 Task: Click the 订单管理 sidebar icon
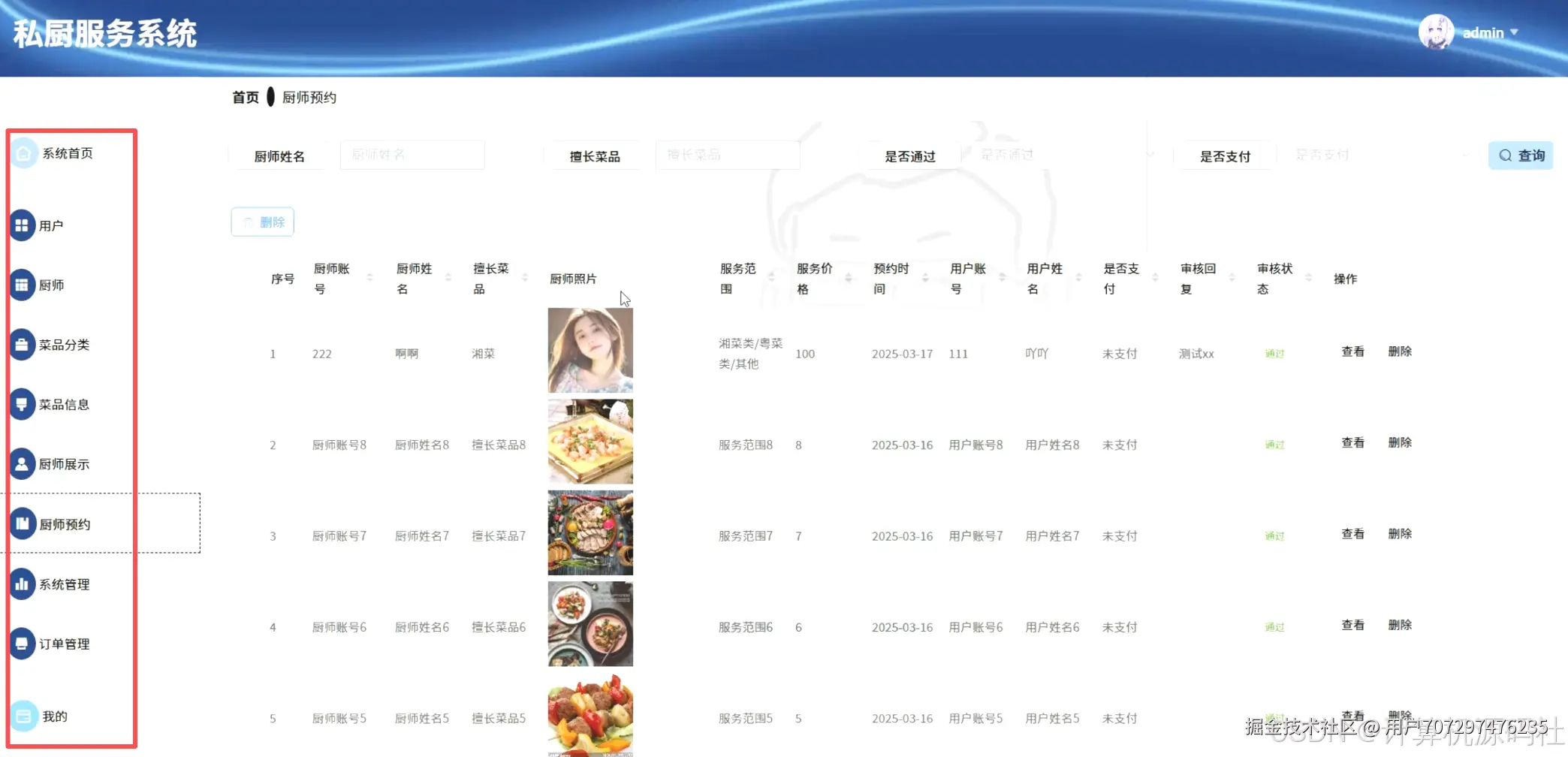point(22,644)
